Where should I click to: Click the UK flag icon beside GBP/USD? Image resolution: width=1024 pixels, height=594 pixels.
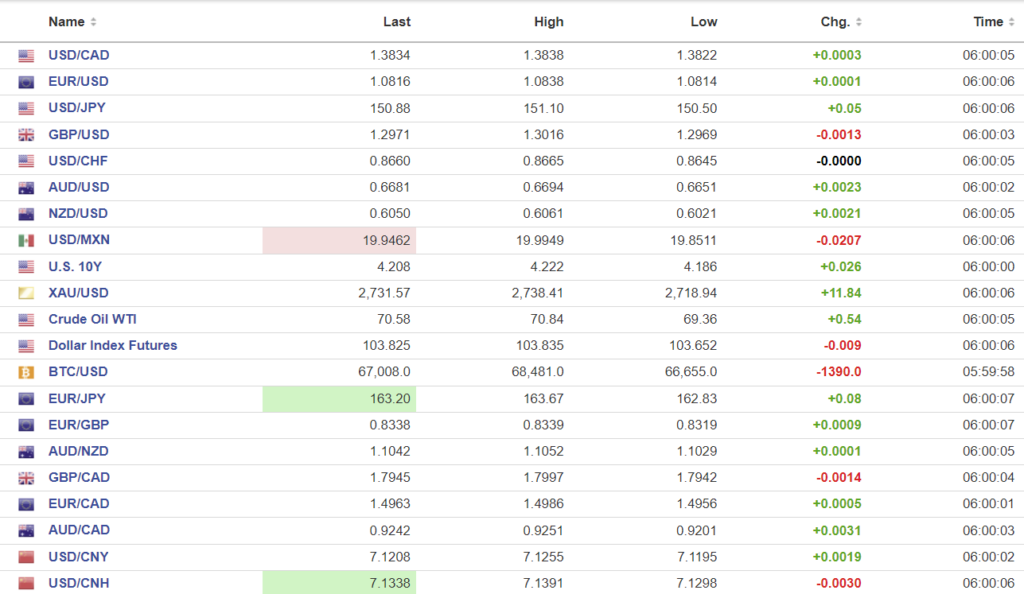[x=26, y=135]
